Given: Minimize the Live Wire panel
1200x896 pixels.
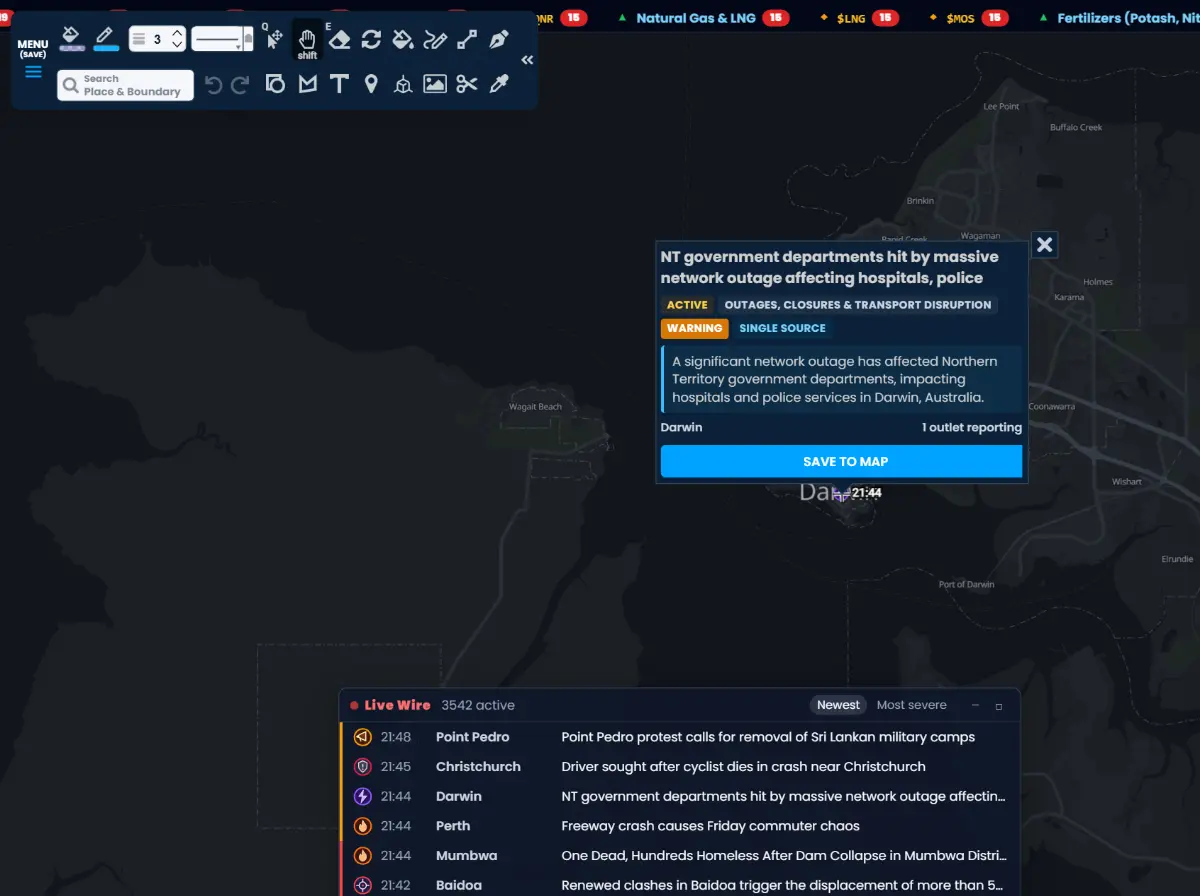Looking at the screenshot, I should [975, 706].
